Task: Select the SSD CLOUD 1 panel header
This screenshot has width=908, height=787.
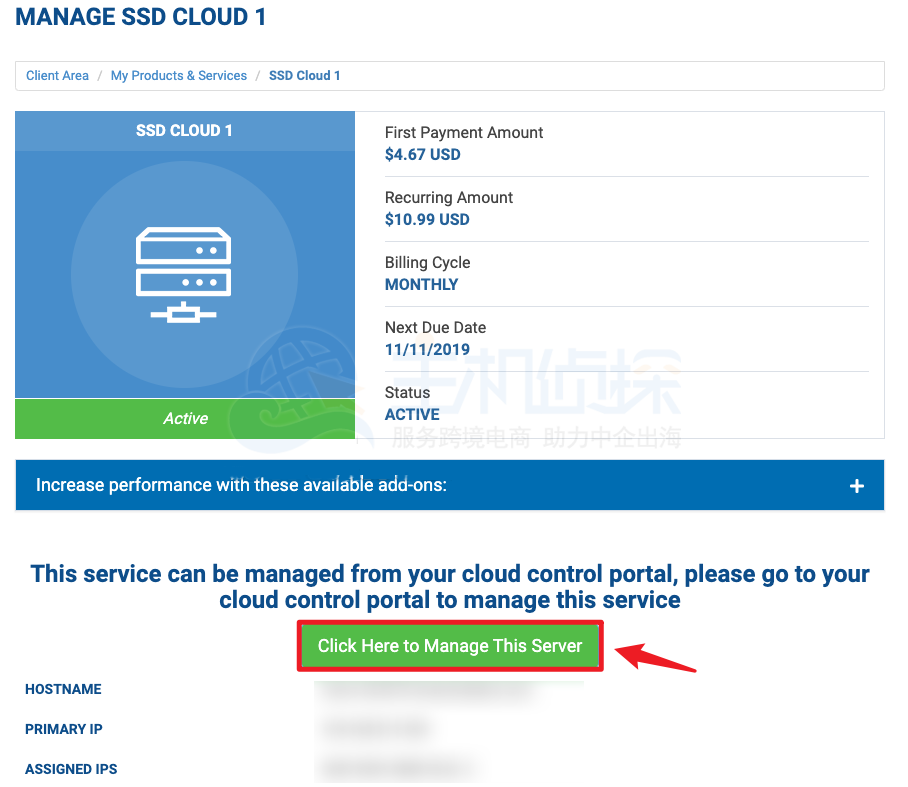Action: 184,130
